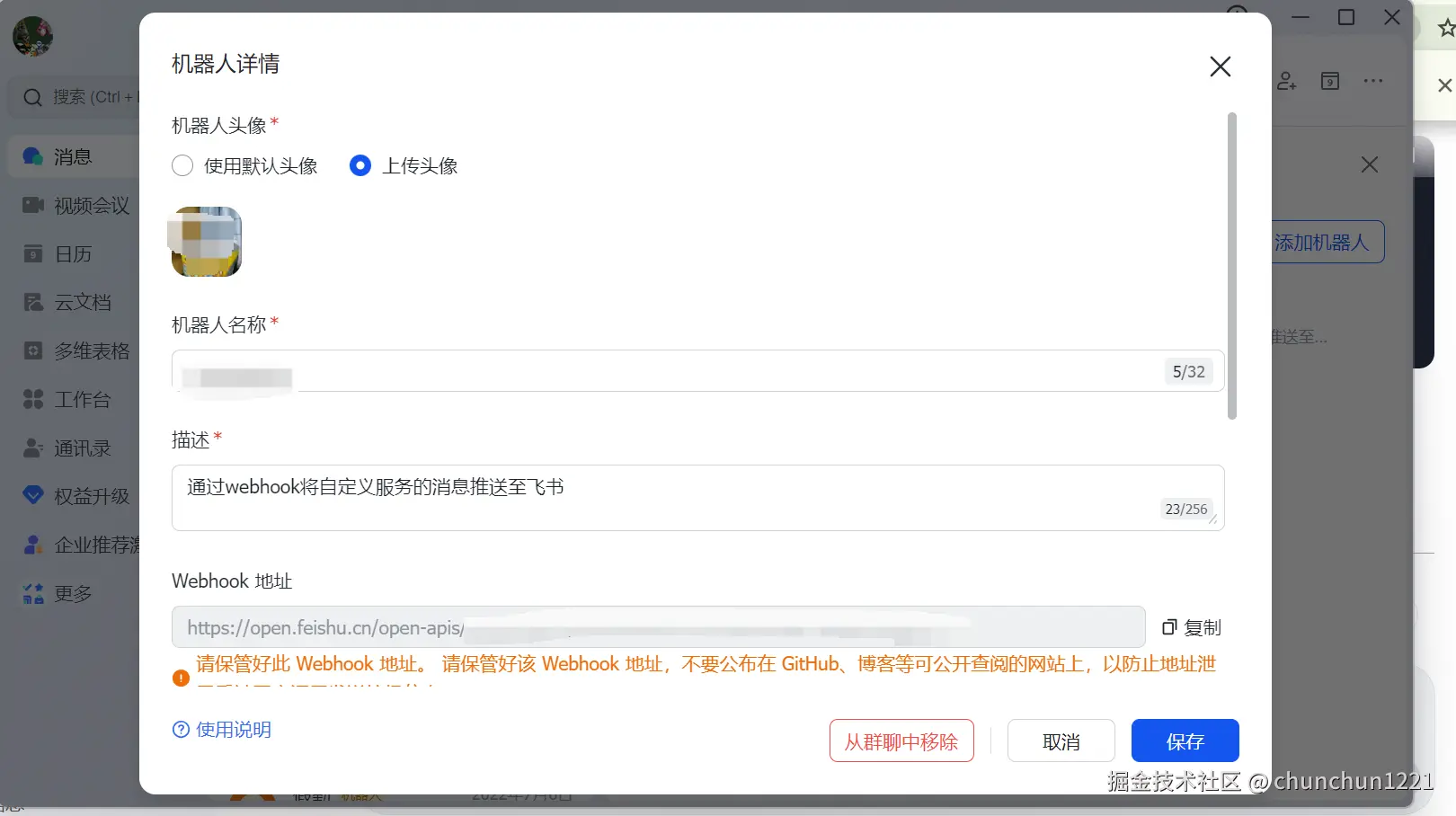
Task: Close the background robot panel
Action: point(1370,164)
